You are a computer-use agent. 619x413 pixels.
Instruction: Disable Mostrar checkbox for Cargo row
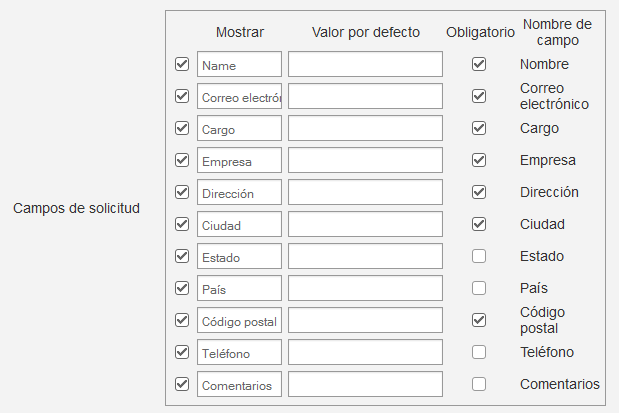(x=182, y=128)
